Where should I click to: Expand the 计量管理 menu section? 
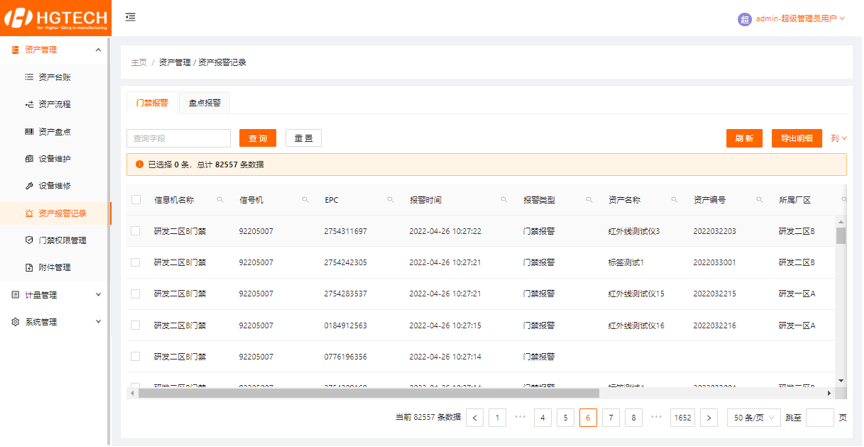tap(55, 295)
